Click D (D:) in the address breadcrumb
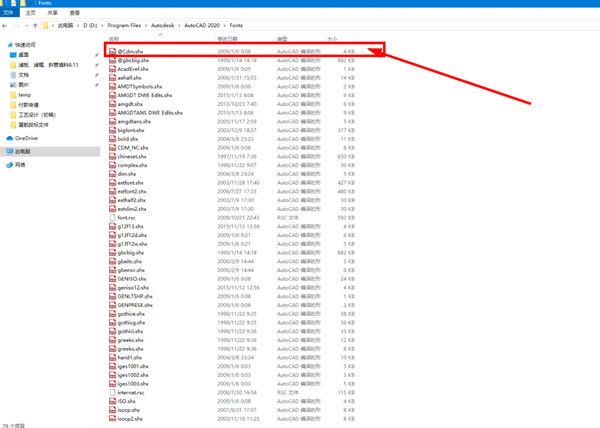This screenshot has width=600, height=428. [90, 25]
